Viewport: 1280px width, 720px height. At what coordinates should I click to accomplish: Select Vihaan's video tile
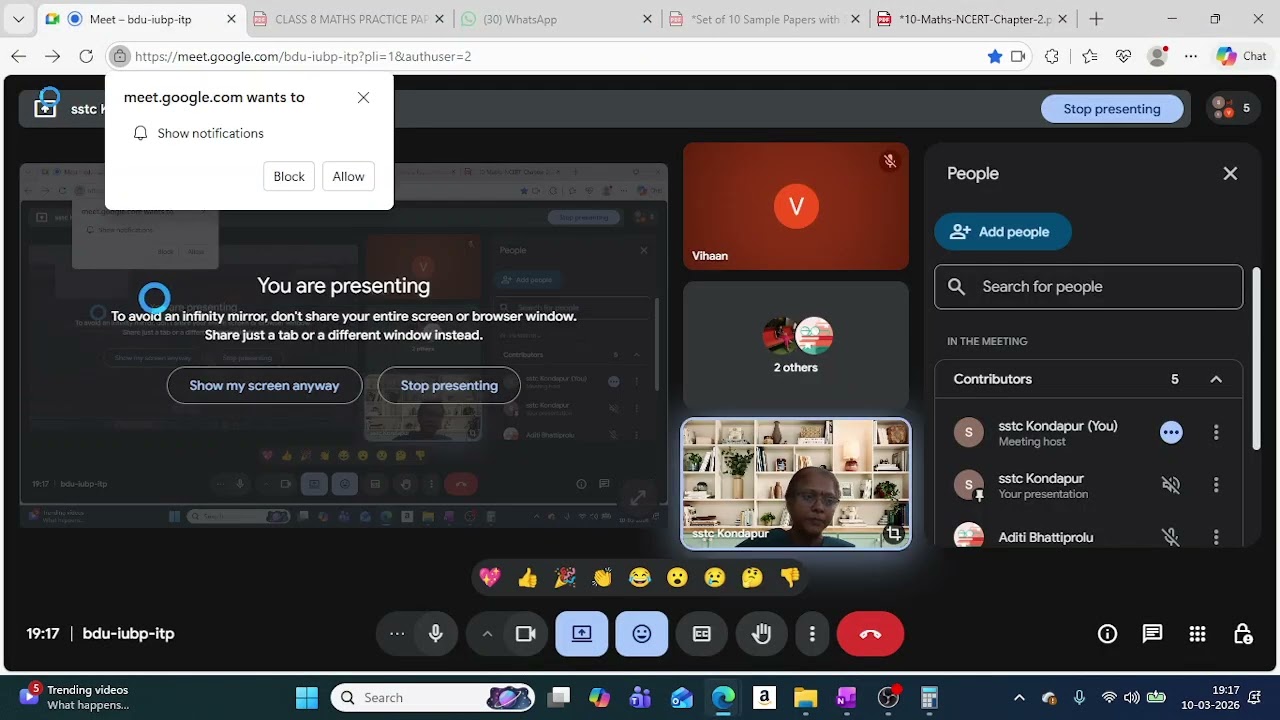[796, 206]
